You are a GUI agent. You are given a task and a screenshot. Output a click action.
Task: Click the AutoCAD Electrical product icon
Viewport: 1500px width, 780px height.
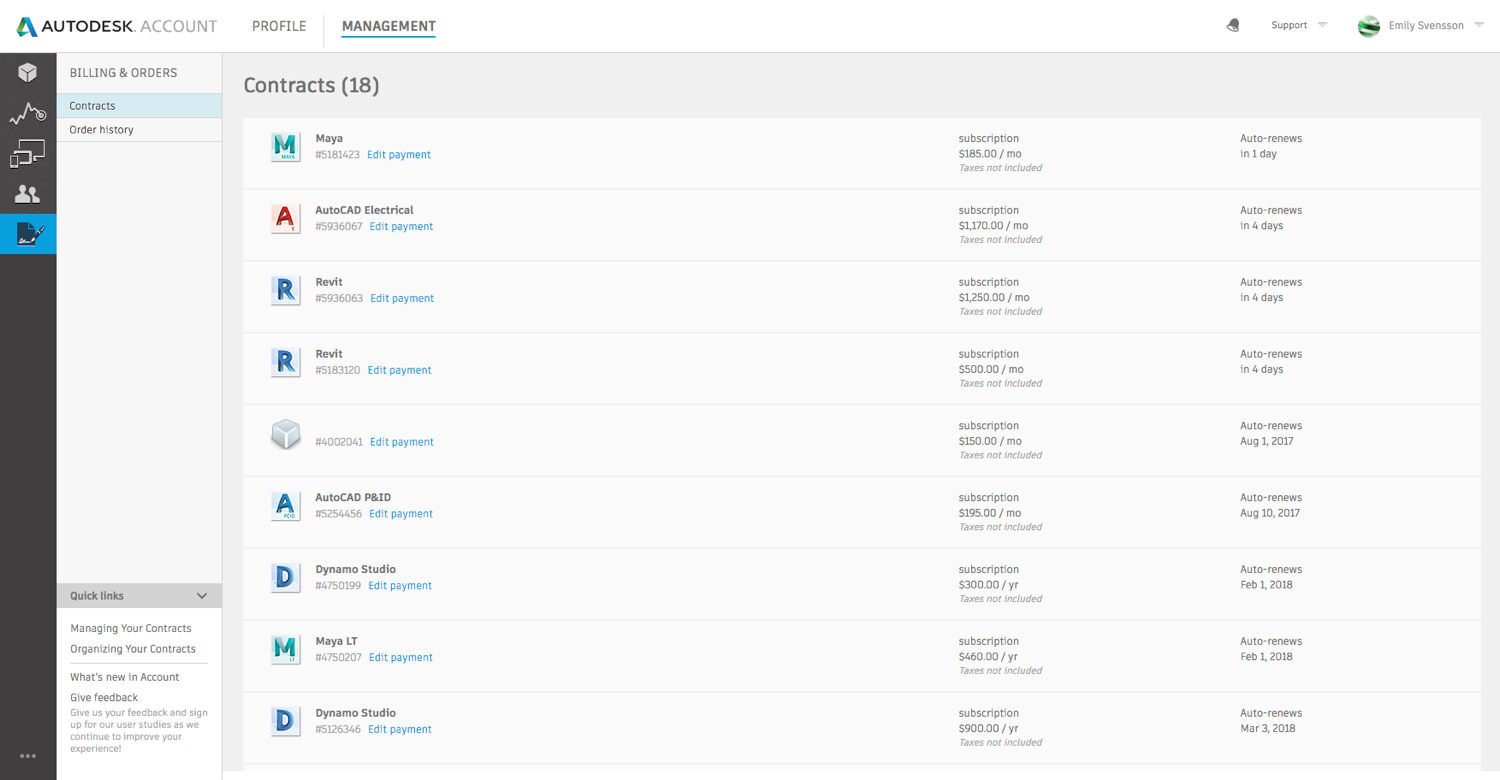tap(285, 218)
